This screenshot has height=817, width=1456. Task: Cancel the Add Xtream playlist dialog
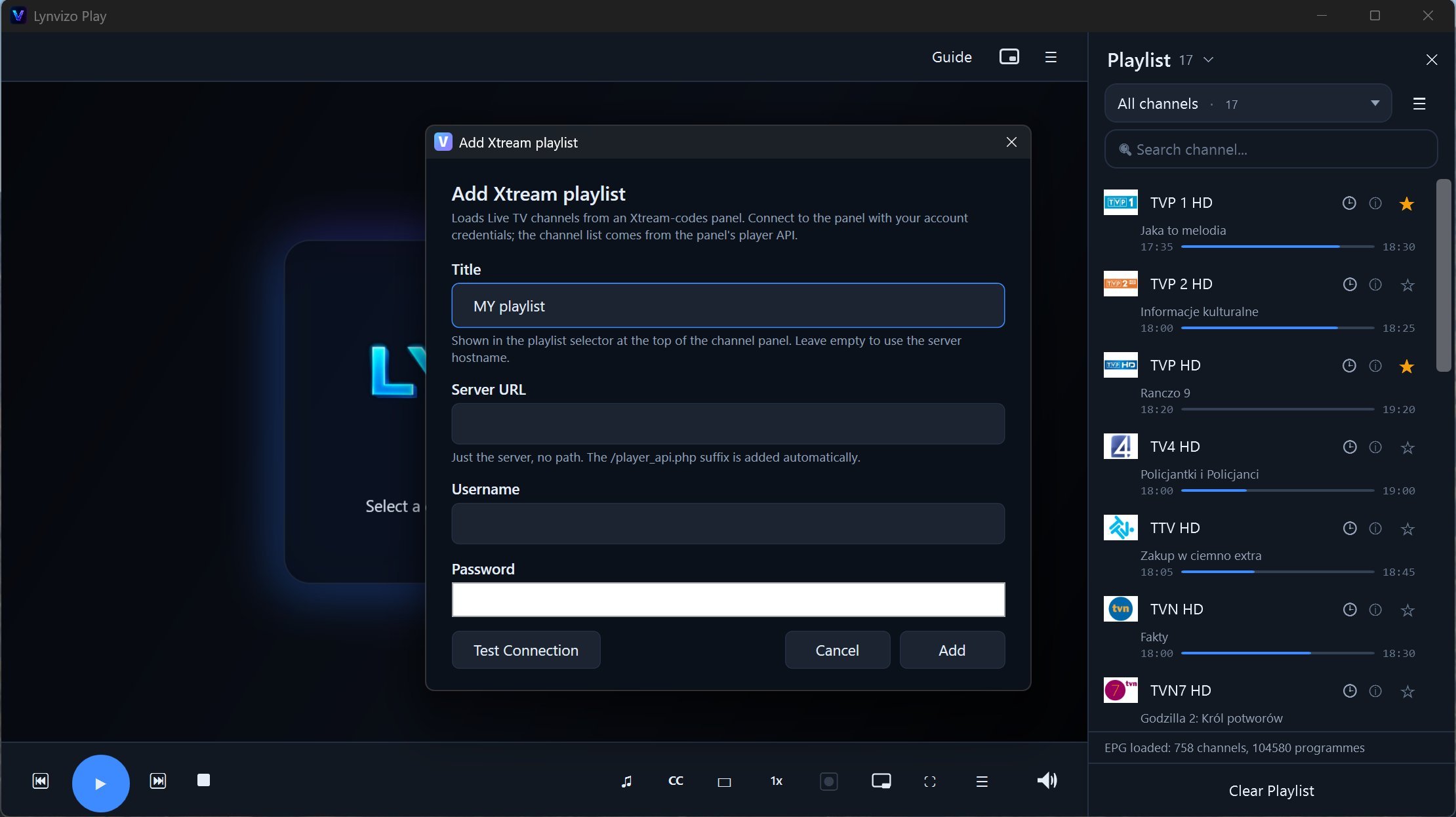coord(837,650)
